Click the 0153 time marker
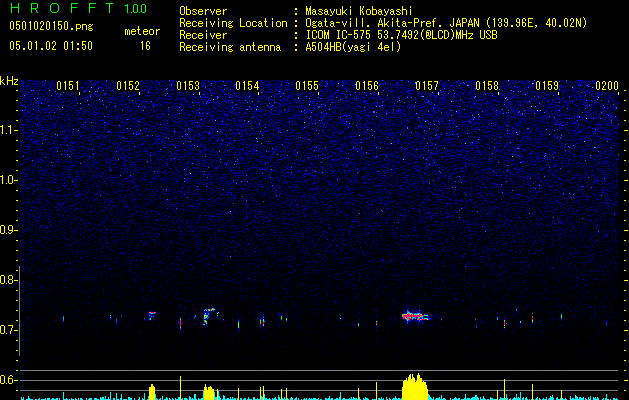Screen dimensions: 629x400 [188, 86]
